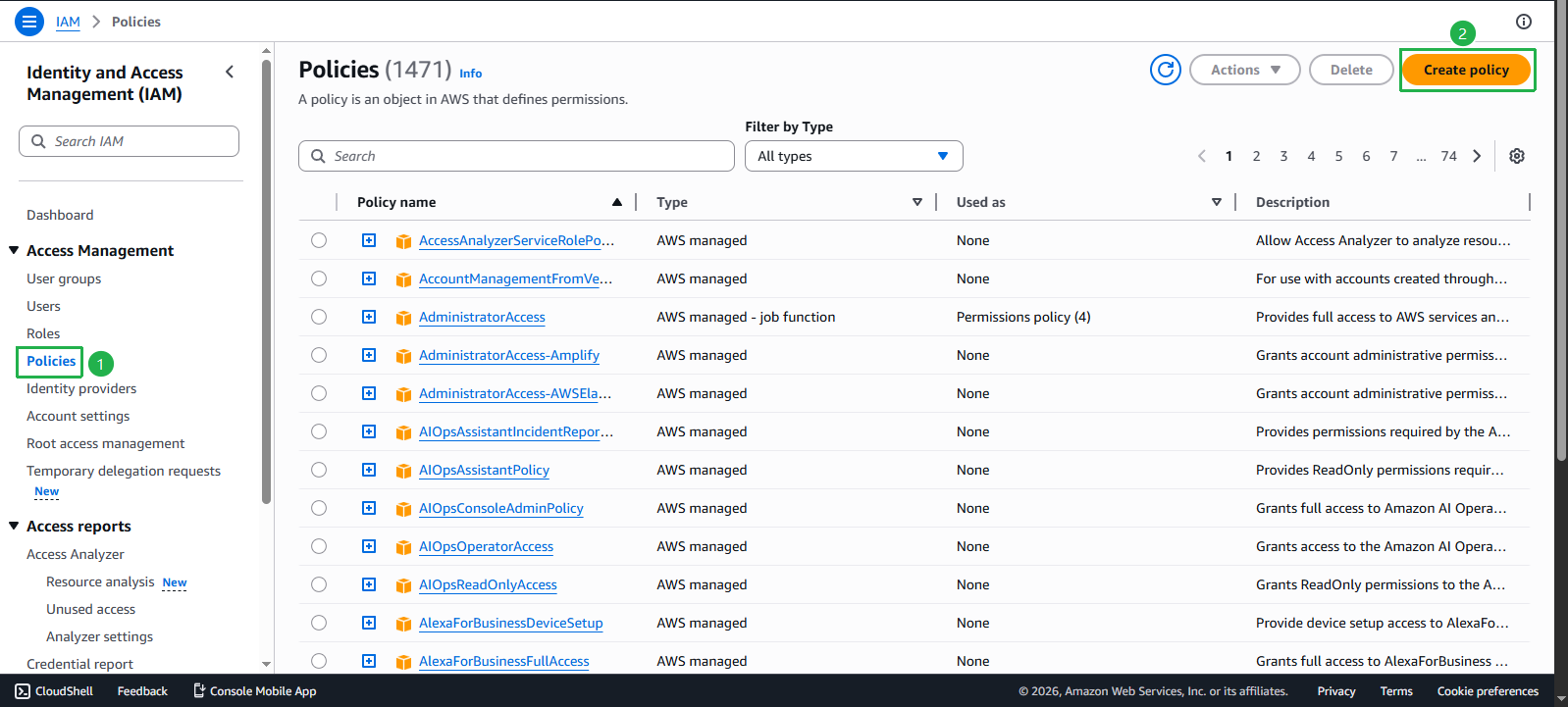The width and height of the screenshot is (1568, 707).
Task: Click the info panel icon in the breadcrumb bar
Action: (1524, 22)
